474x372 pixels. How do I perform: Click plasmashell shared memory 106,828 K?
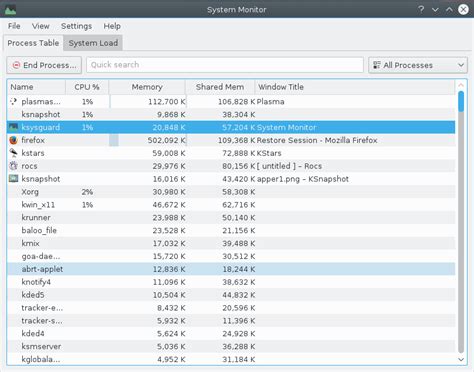pos(237,101)
